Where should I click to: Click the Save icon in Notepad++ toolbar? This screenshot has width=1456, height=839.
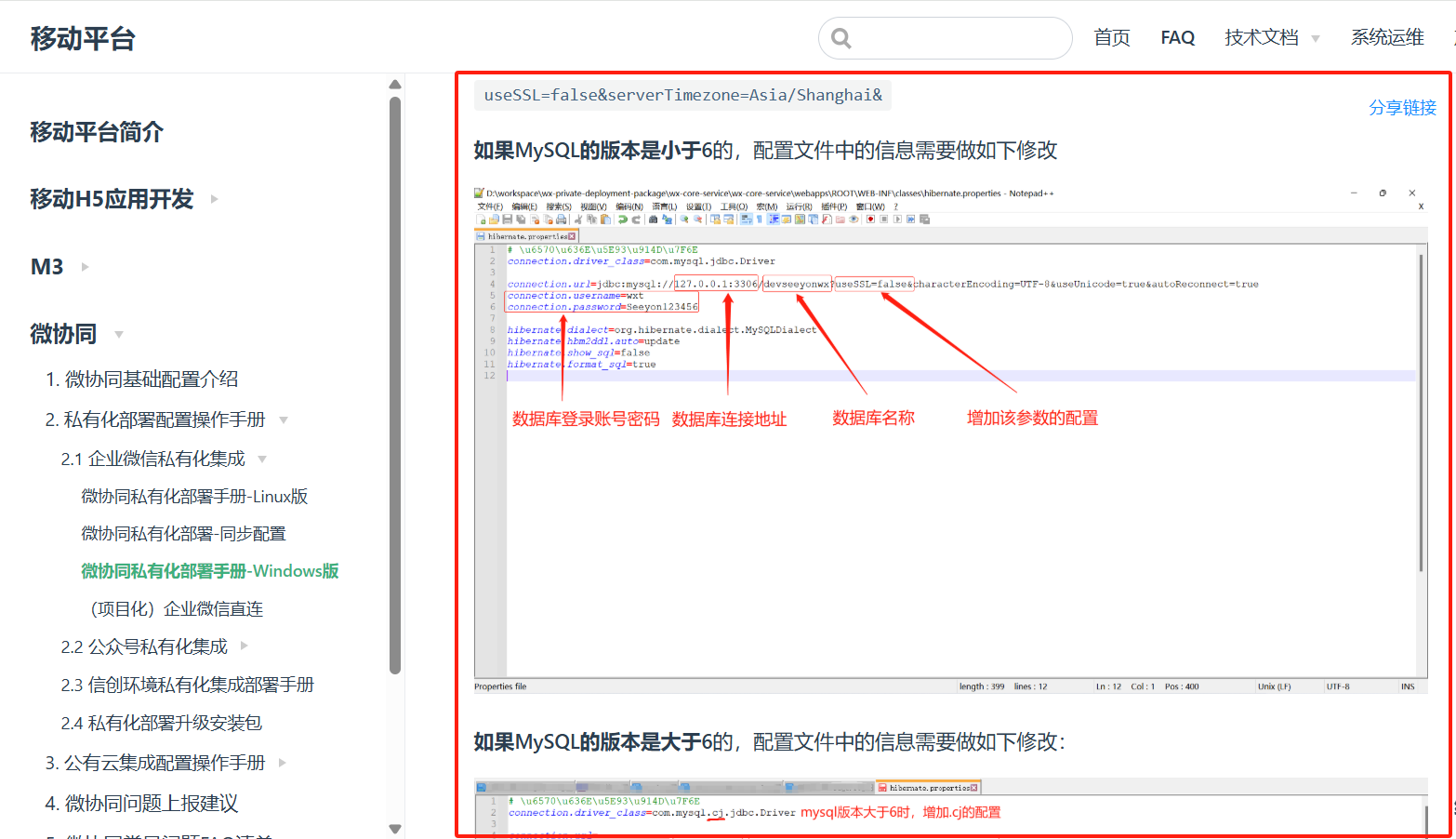[509, 220]
